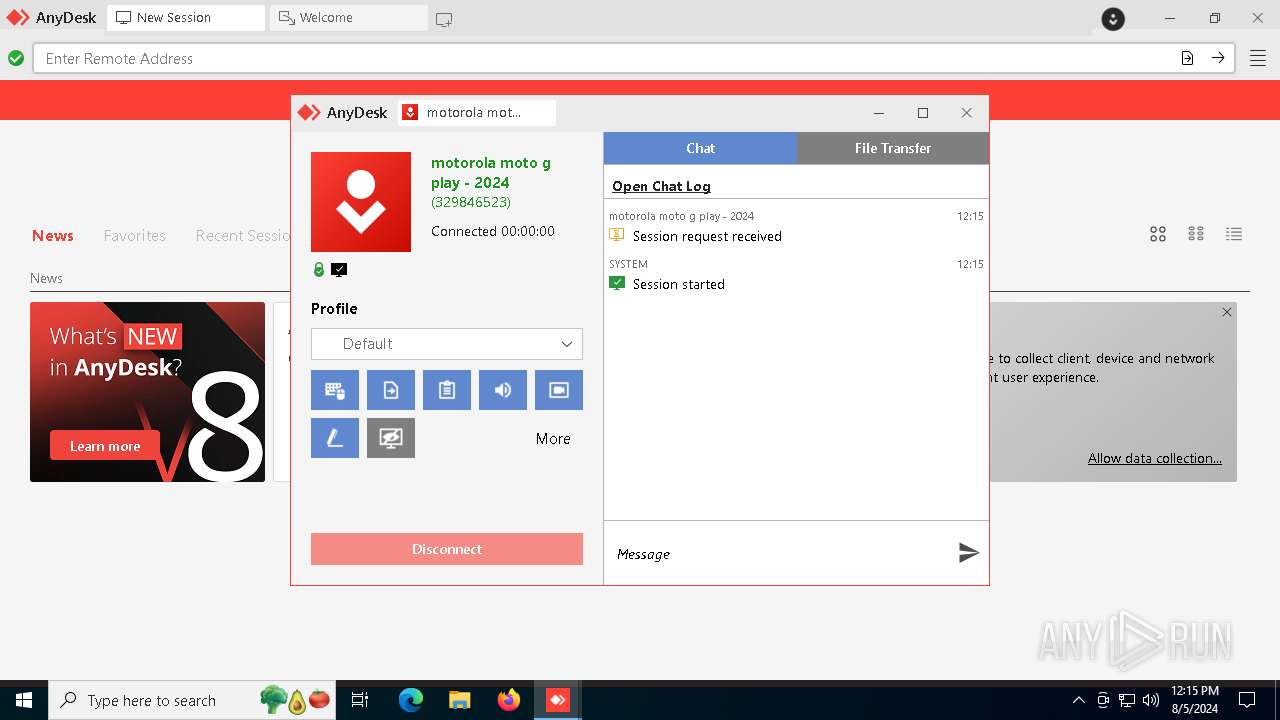
Task: Toggle keyboard and mouse control permission
Action: coord(335,390)
